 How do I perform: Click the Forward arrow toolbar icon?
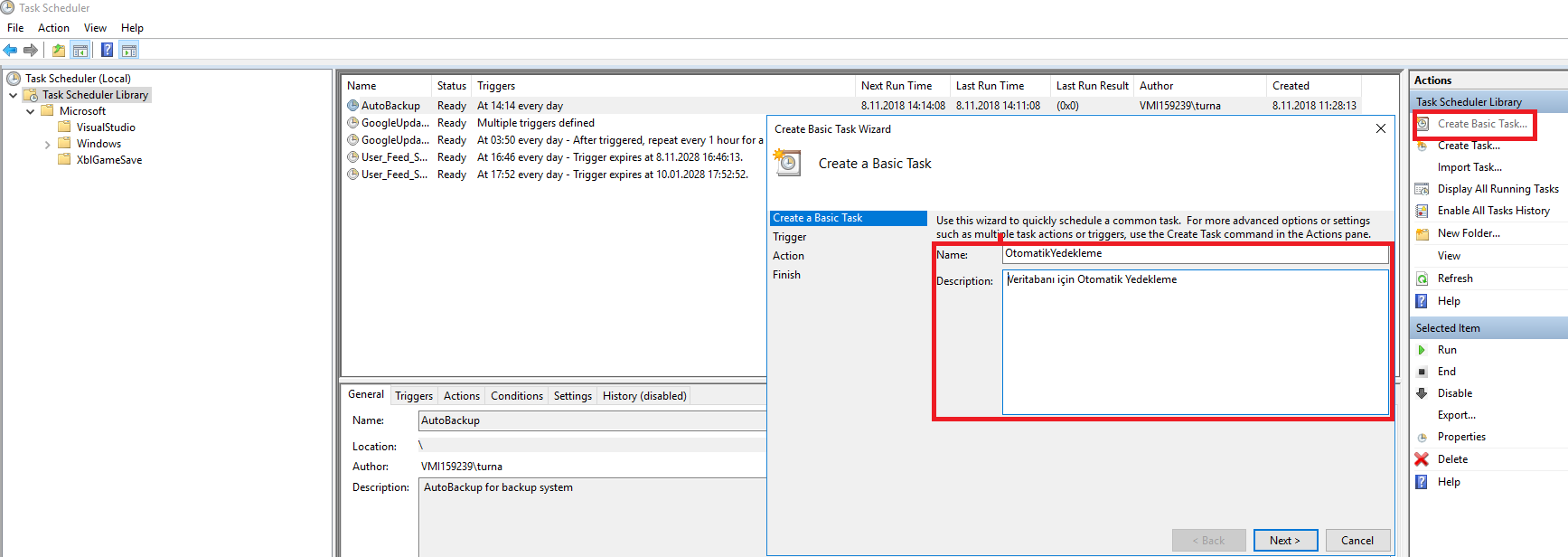click(31, 51)
